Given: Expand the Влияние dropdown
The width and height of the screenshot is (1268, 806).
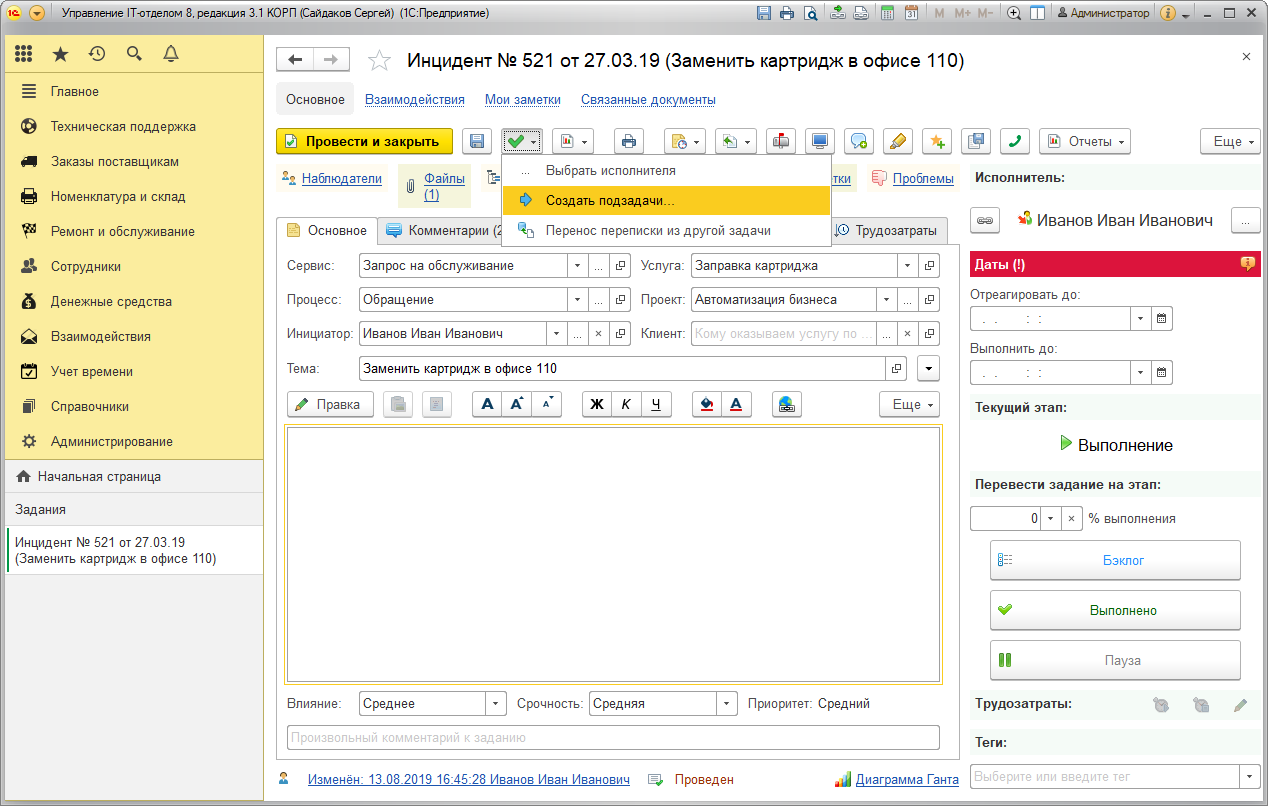Looking at the screenshot, I should [496, 704].
